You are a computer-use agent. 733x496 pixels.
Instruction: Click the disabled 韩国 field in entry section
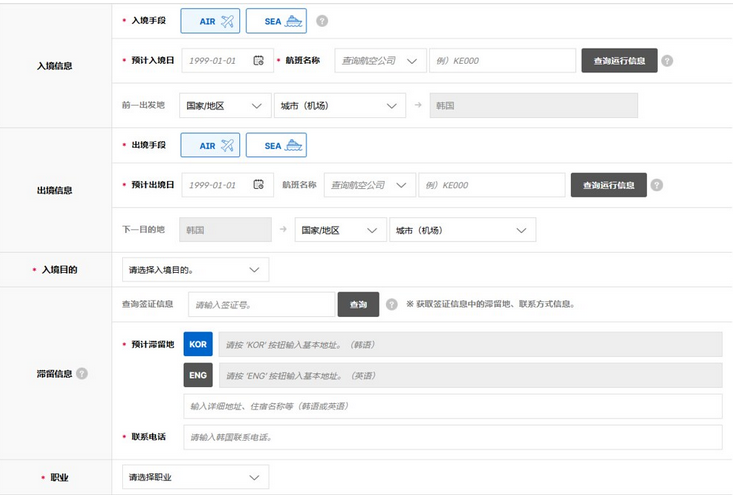click(534, 106)
